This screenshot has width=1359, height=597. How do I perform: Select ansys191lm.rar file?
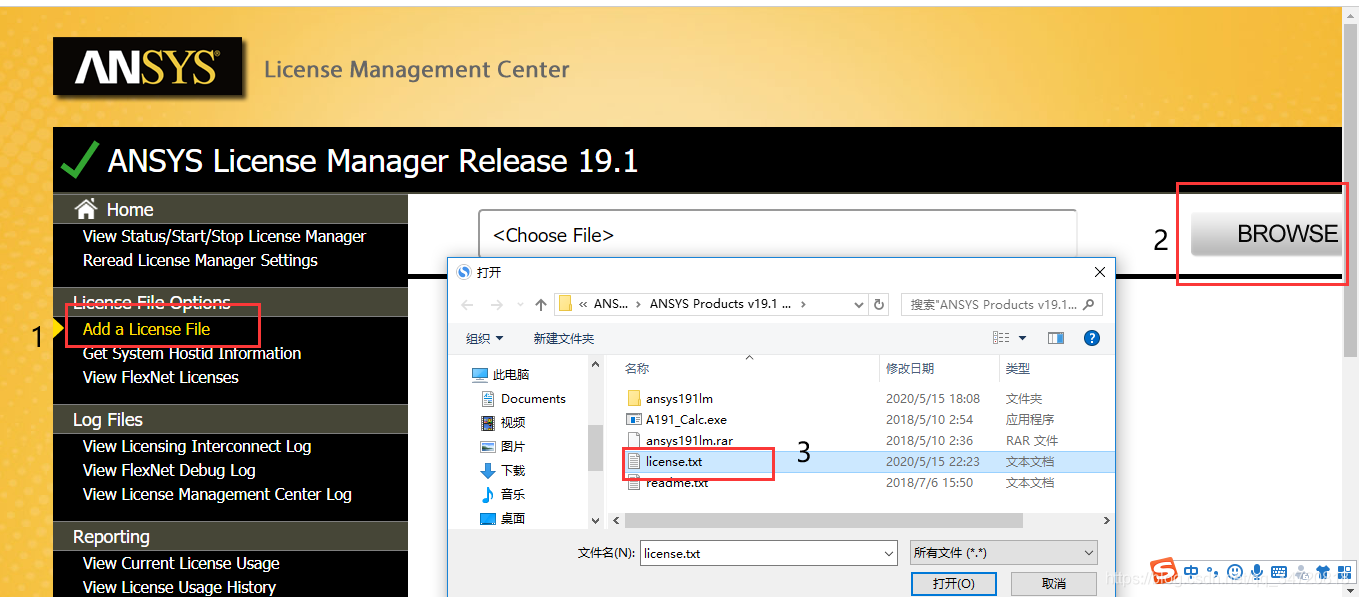click(x=680, y=441)
